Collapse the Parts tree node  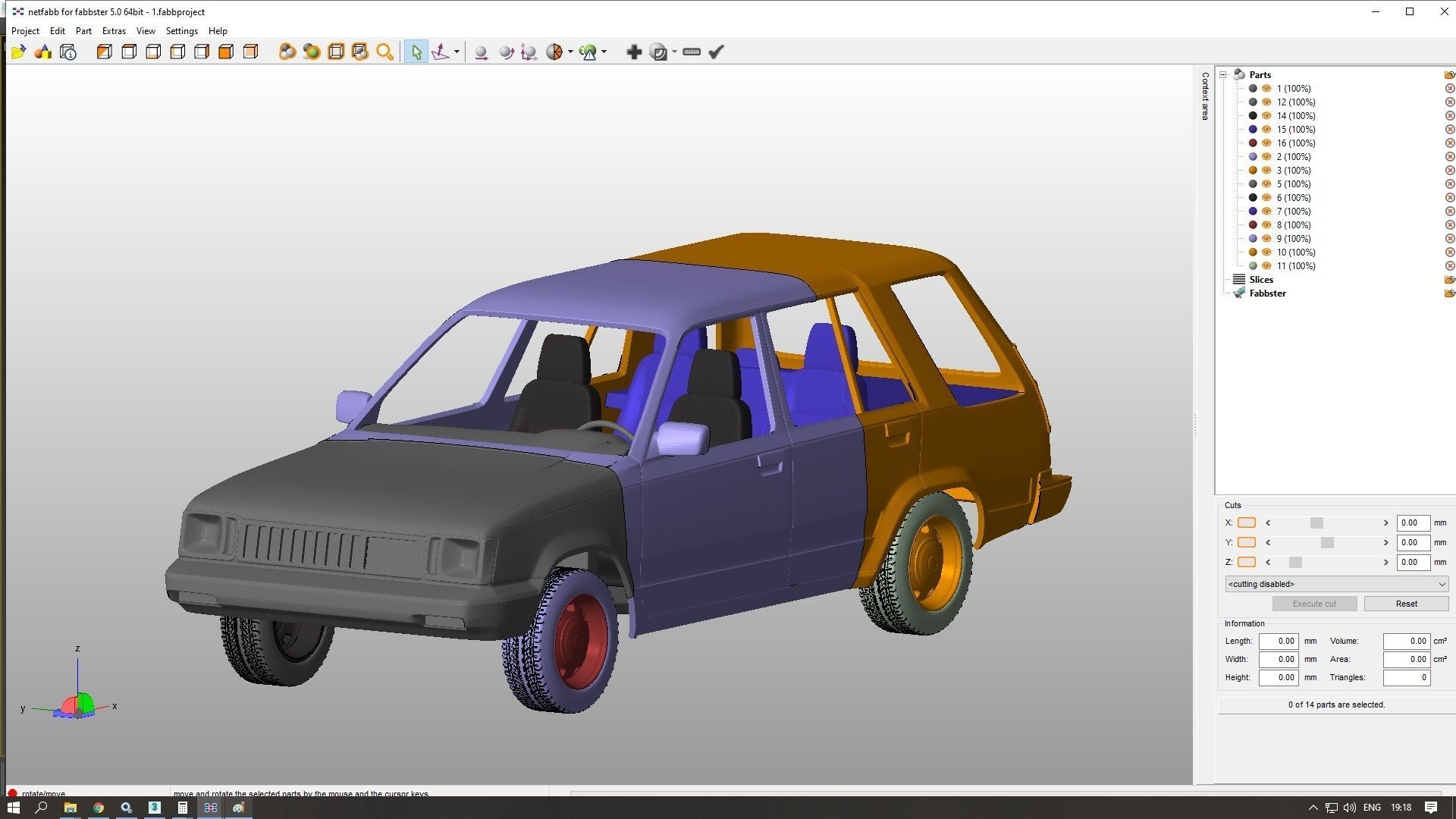1223,74
